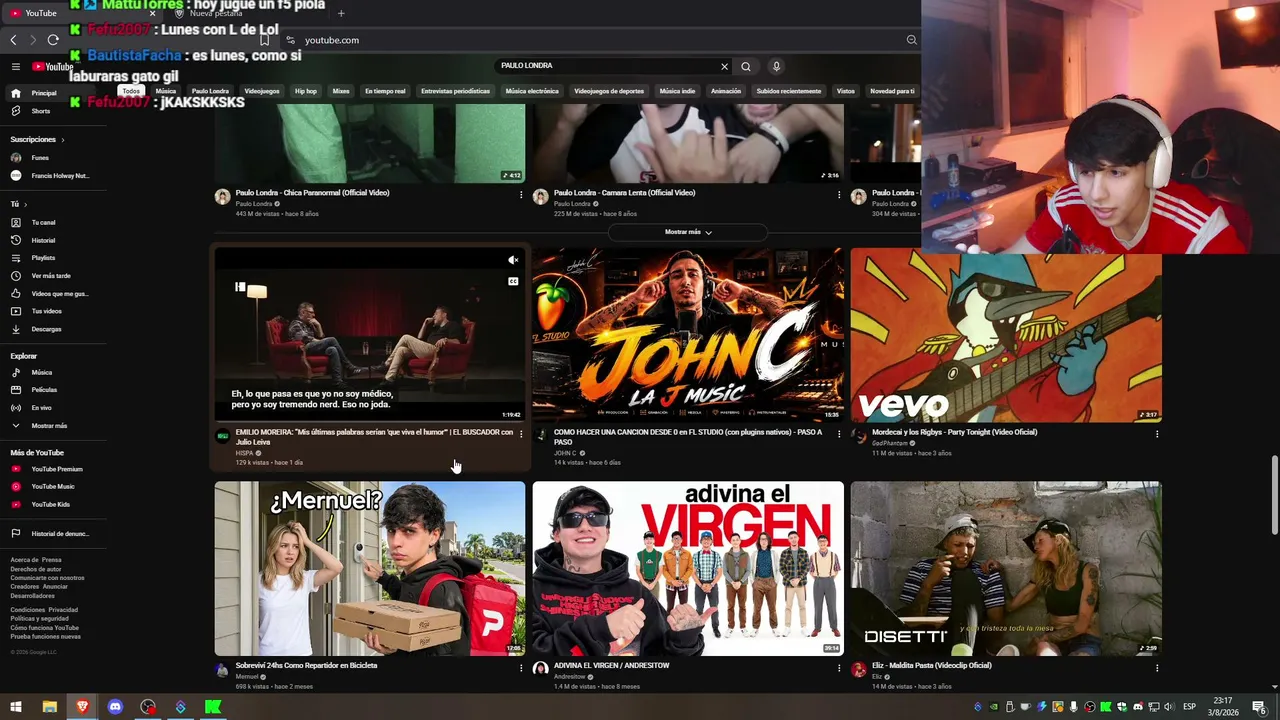This screenshot has width=1280, height=720.
Task: Open YouTube Music link
Action: (x=52, y=487)
